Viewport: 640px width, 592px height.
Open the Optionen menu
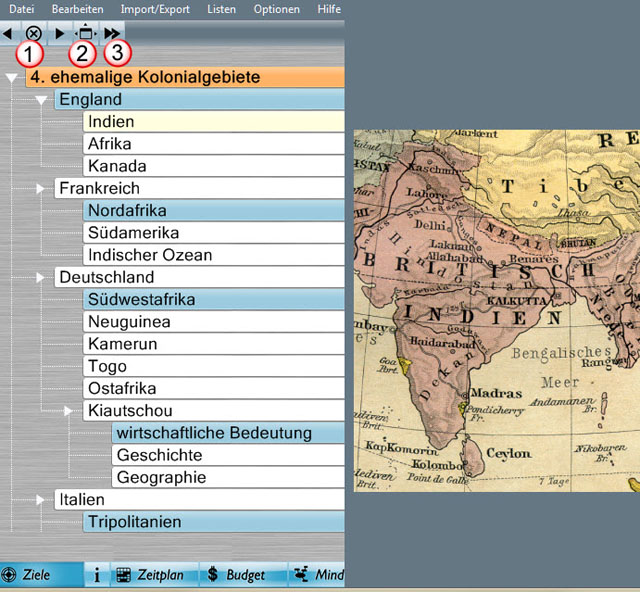(x=276, y=9)
